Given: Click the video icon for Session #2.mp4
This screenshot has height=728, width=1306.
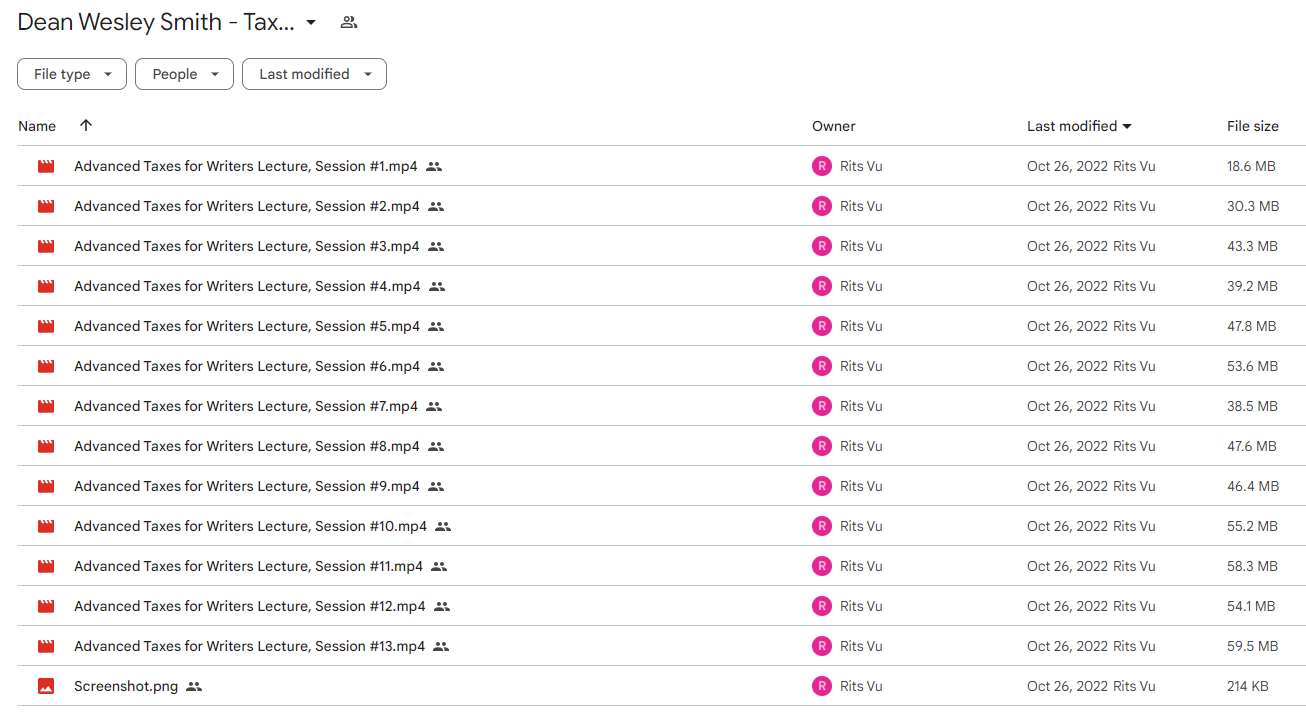Looking at the screenshot, I should click(46, 206).
